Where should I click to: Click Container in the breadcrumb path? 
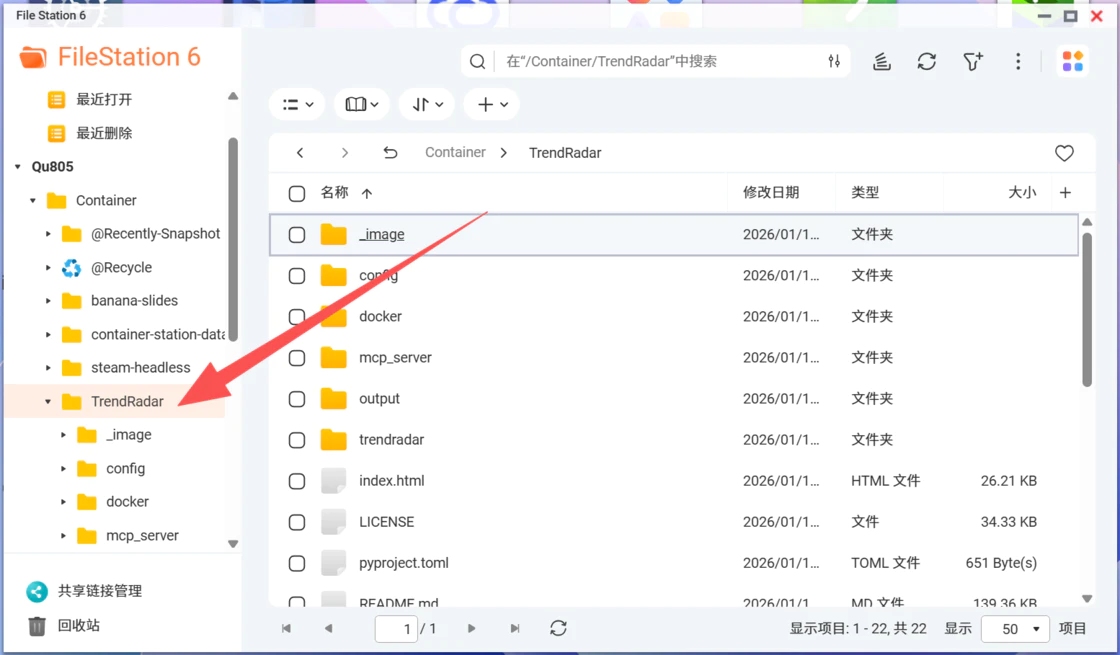[455, 152]
